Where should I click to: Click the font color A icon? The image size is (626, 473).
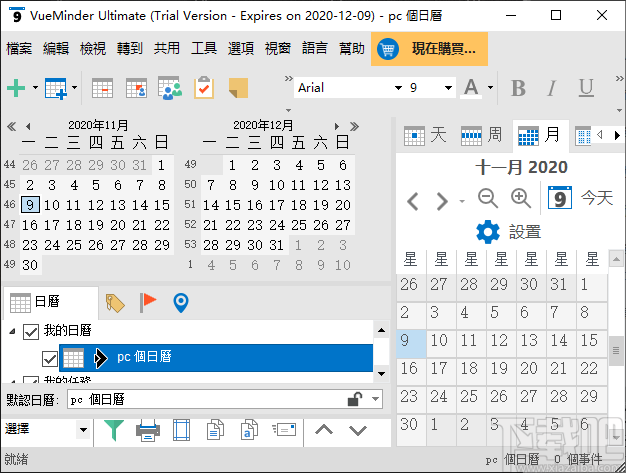click(x=471, y=88)
